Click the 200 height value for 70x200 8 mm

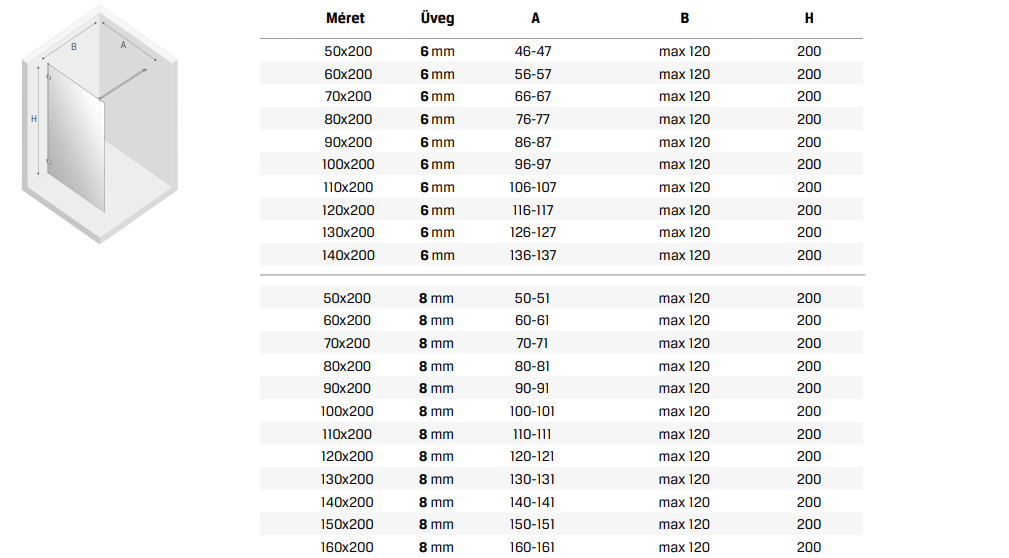(809, 344)
